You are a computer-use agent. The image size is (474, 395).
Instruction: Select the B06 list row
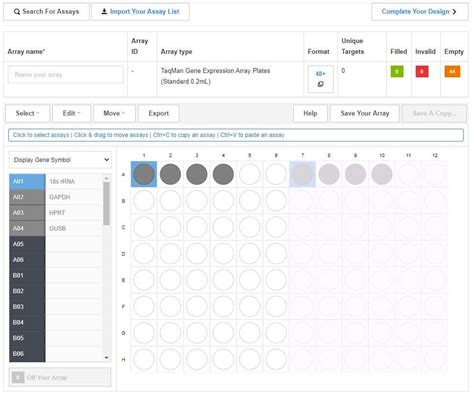click(x=56, y=354)
